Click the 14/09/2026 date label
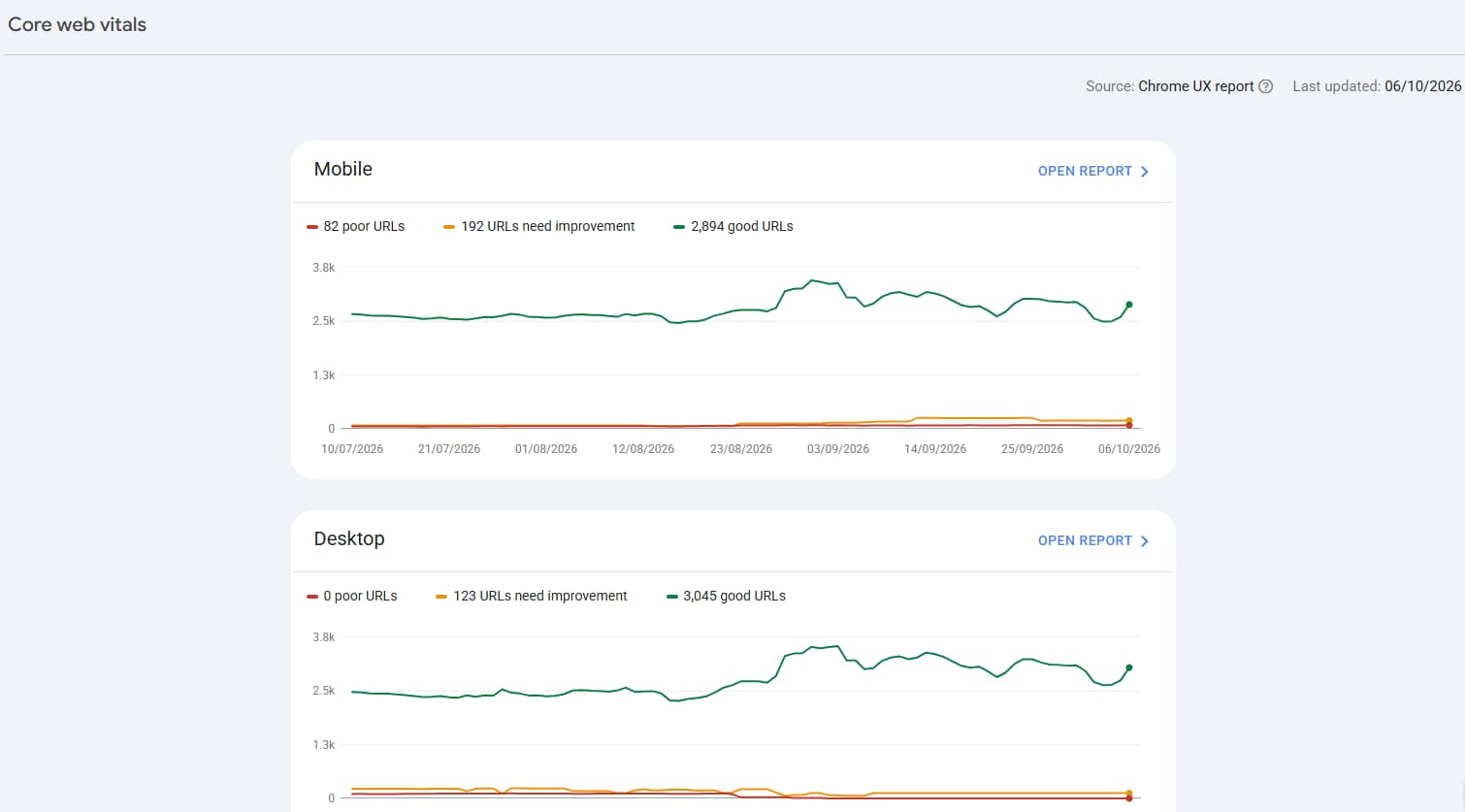The width and height of the screenshot is (1465, 812). (935, 449)
